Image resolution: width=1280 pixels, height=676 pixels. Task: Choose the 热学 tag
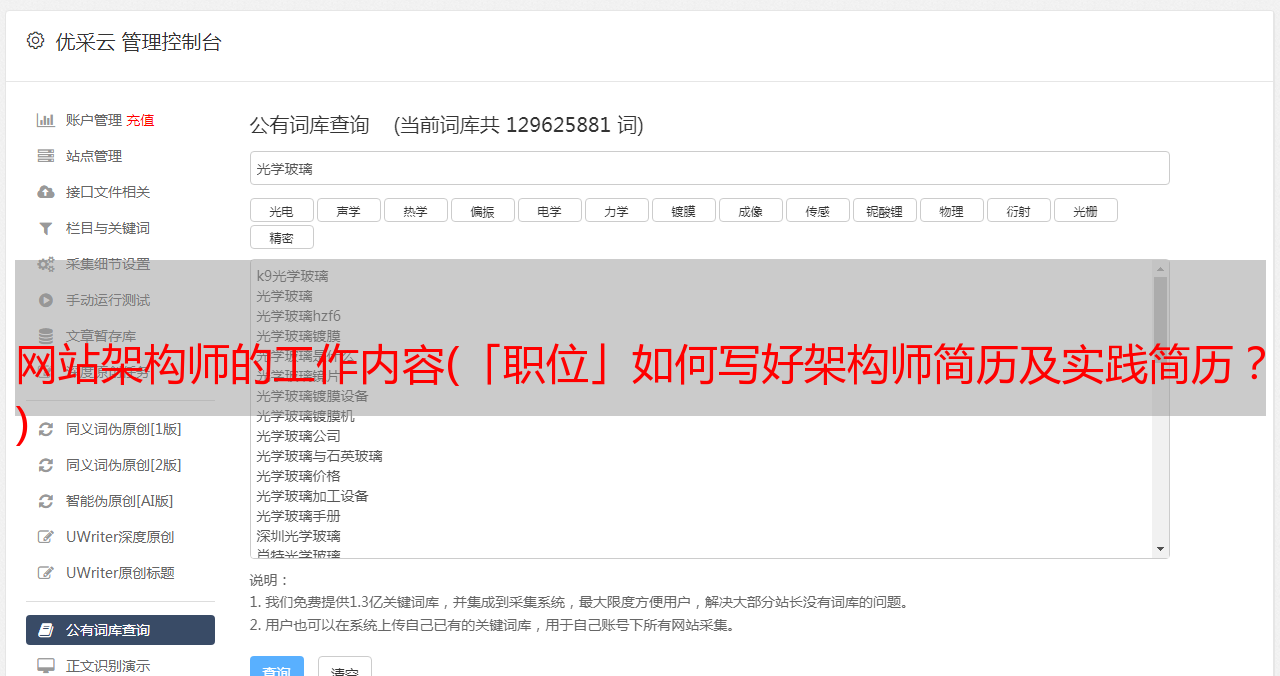pyautogui.click(x=415, y=210)
